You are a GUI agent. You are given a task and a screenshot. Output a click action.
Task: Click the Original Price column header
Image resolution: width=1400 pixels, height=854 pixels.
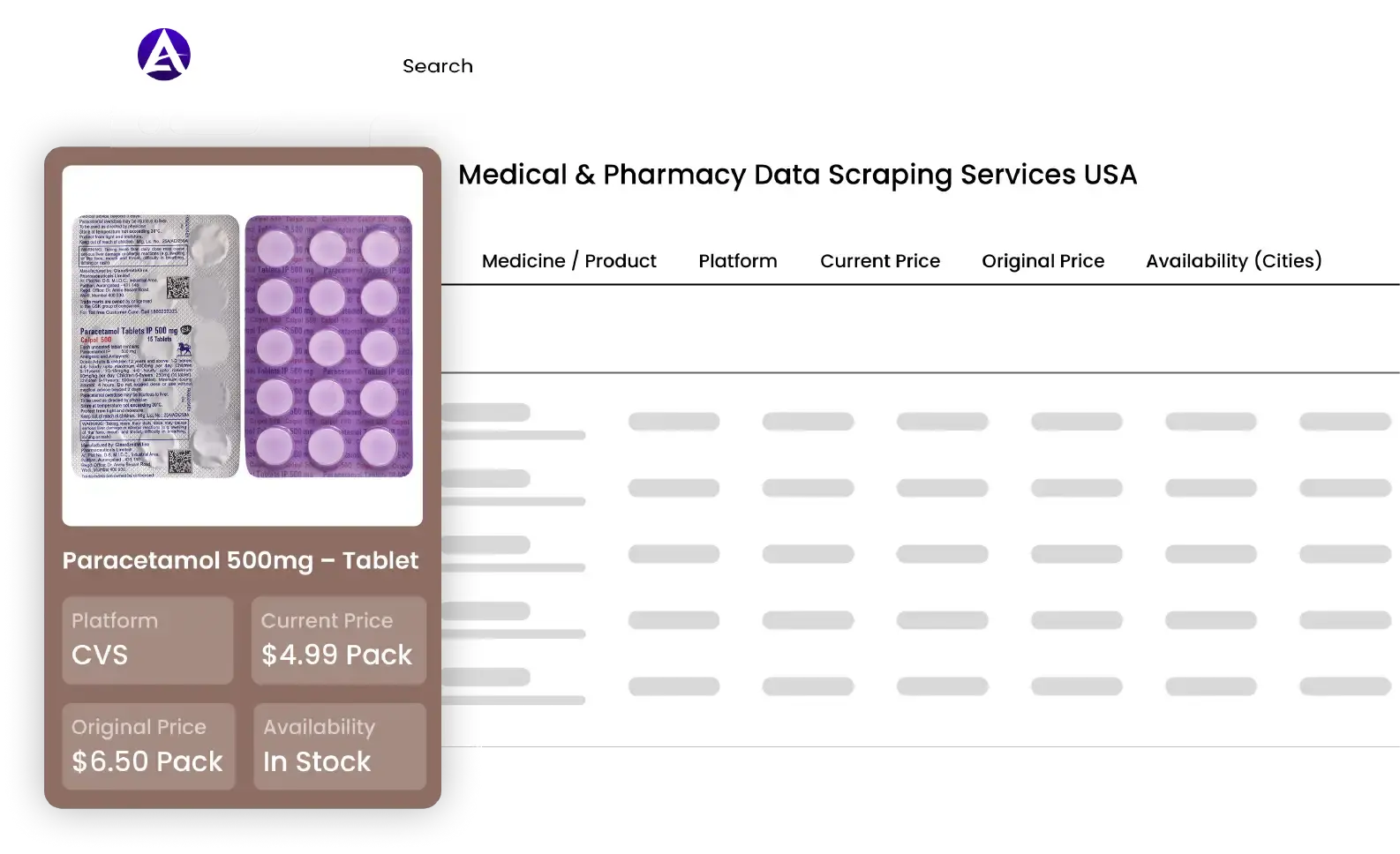point(1043,261)
